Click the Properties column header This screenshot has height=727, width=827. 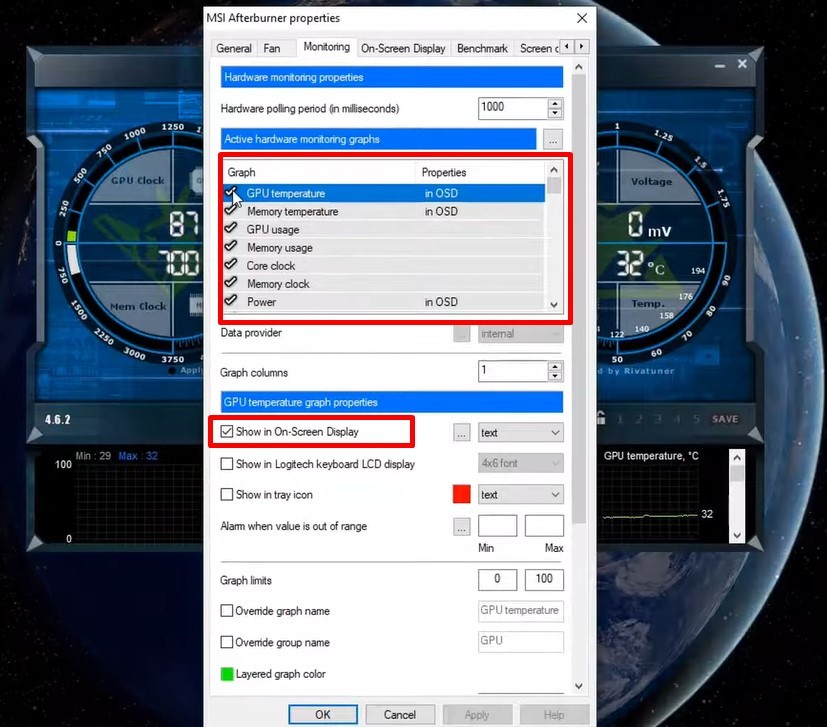pos(480,173)
